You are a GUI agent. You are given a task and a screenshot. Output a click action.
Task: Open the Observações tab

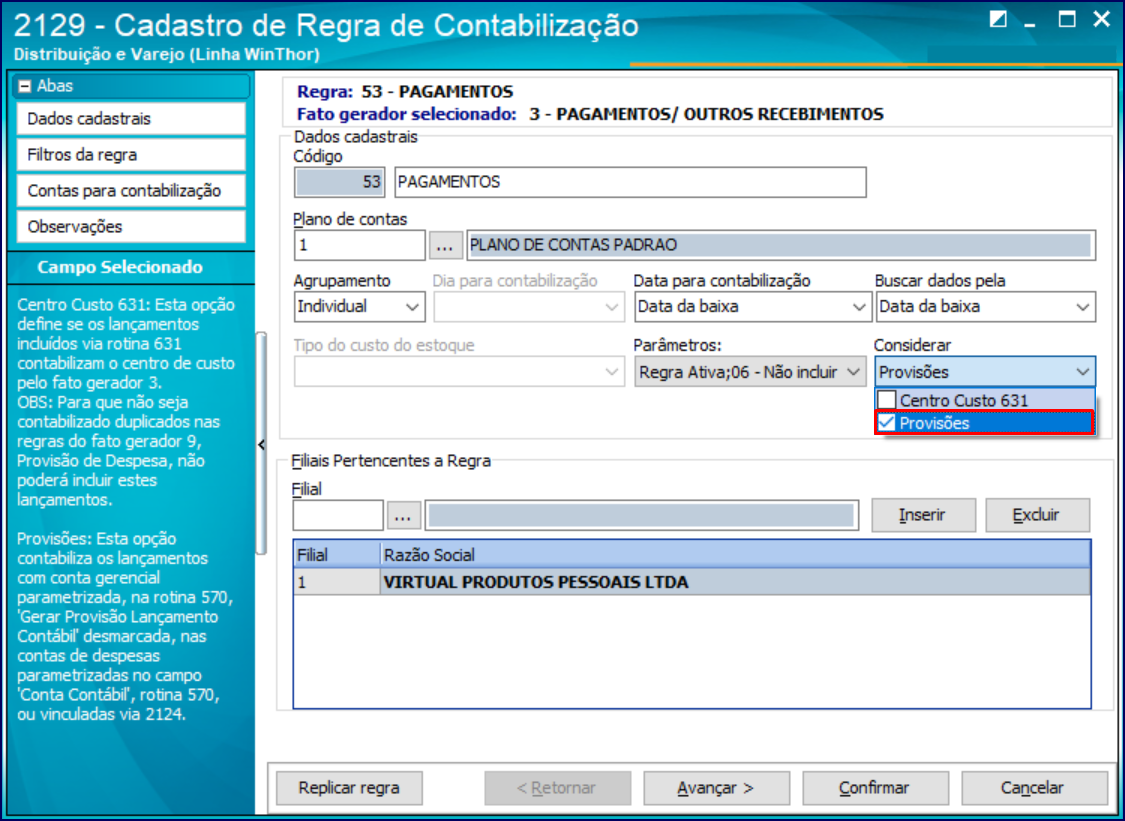(131, 227)
